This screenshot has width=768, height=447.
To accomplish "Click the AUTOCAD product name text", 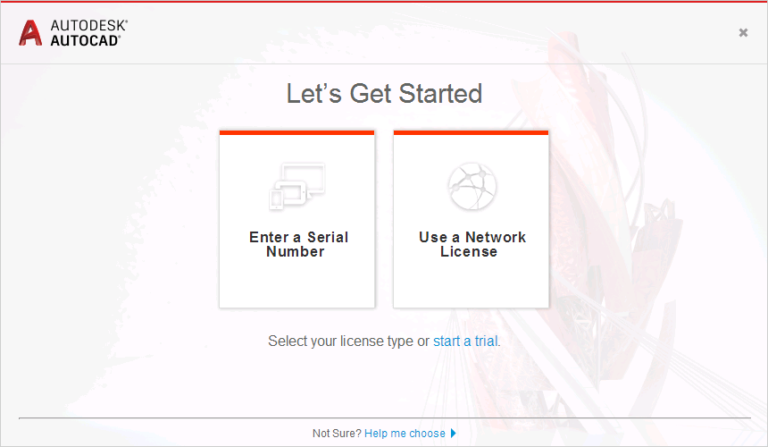I will click(x=85, y=40).
